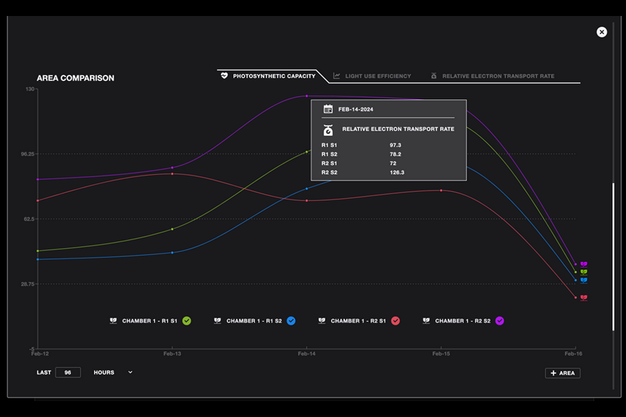Screen dimensions: 626x417
Task: Click the chamber icon beside Chamber 1 - R2 S2
Action: tap(427, 321)
